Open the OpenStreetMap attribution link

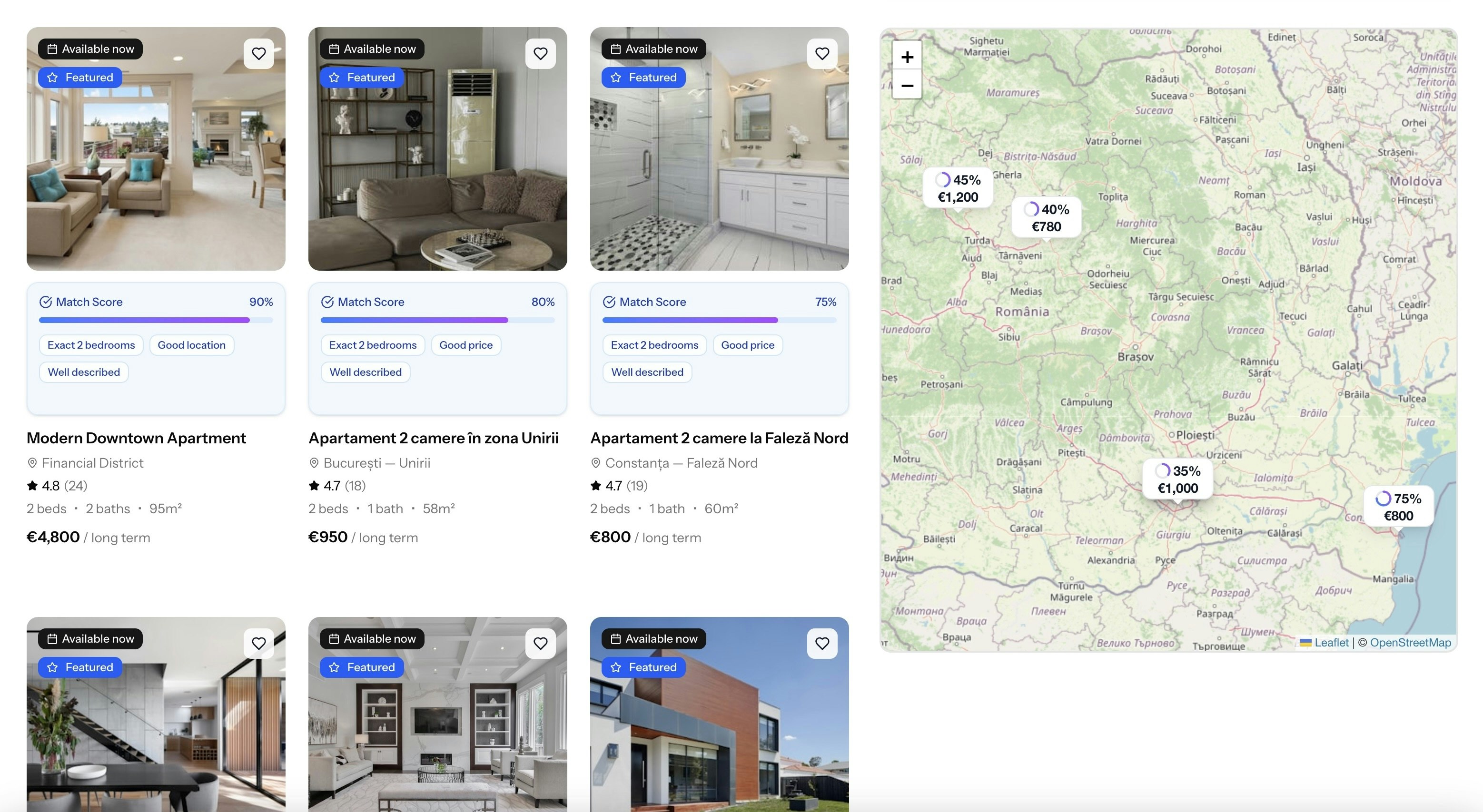tap(1411, 642)
